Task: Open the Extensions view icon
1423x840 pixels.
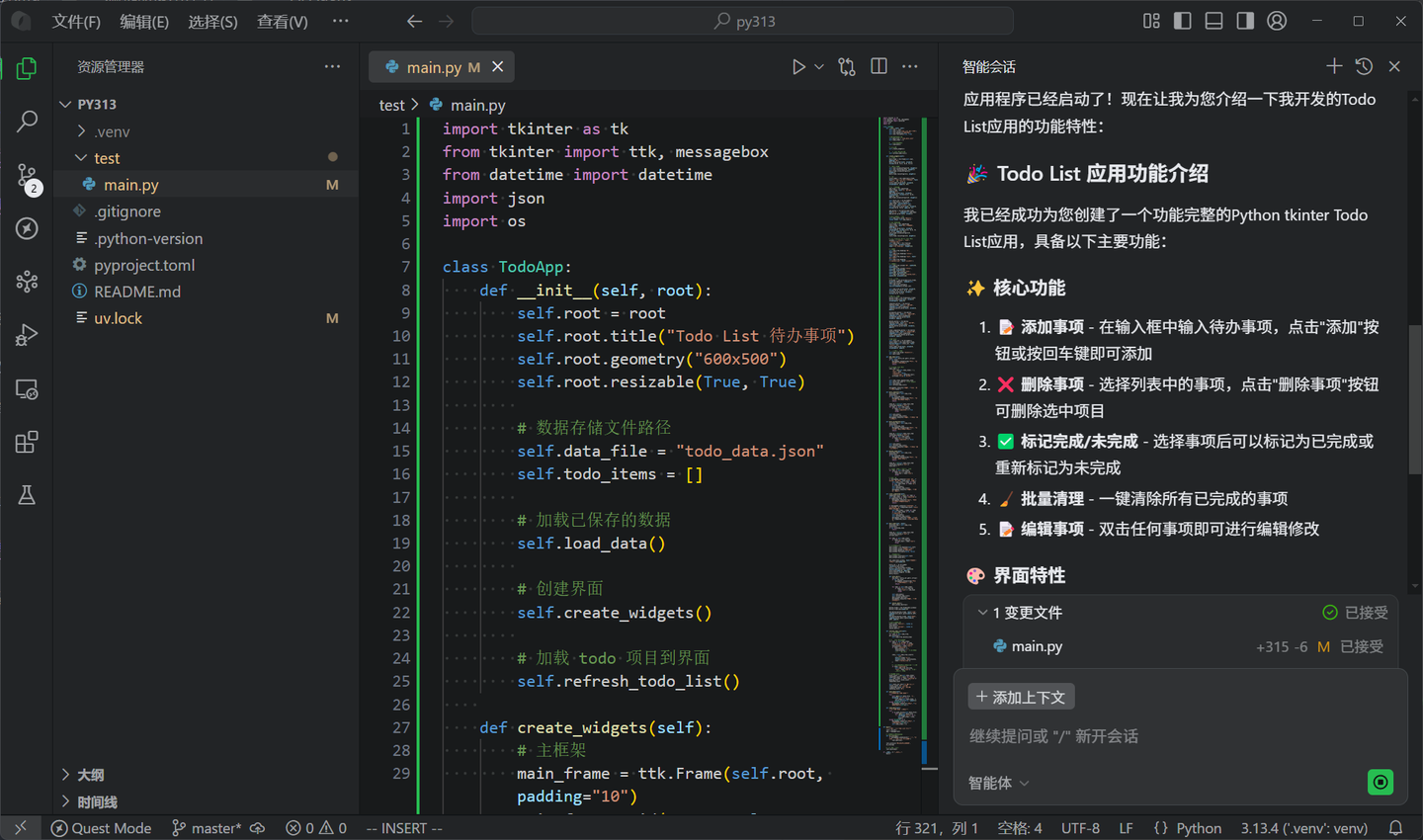Action: pyautogui.click(x=27, y=442)
